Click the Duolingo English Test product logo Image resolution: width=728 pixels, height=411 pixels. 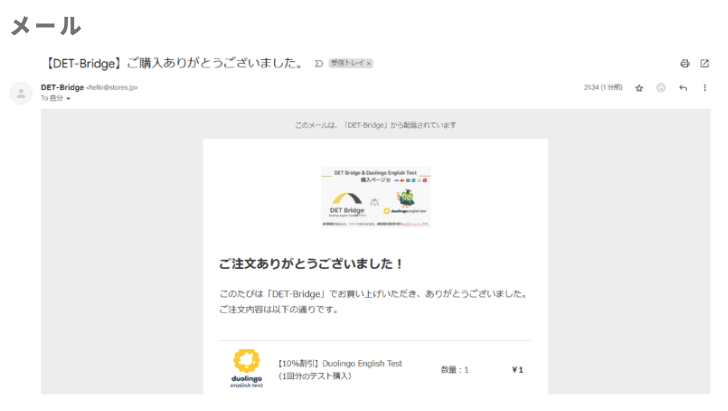tap(247, 368)
